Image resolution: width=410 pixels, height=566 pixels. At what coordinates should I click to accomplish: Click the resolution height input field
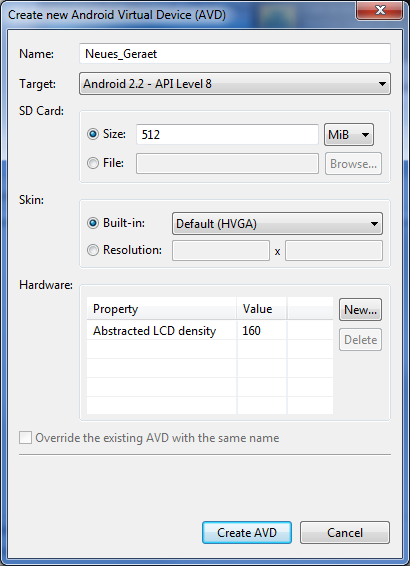point(334,251)
